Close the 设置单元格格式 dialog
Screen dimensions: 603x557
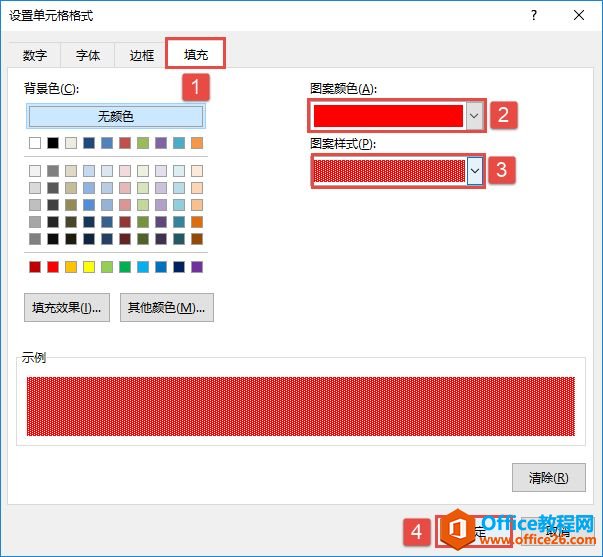point(578,15)
